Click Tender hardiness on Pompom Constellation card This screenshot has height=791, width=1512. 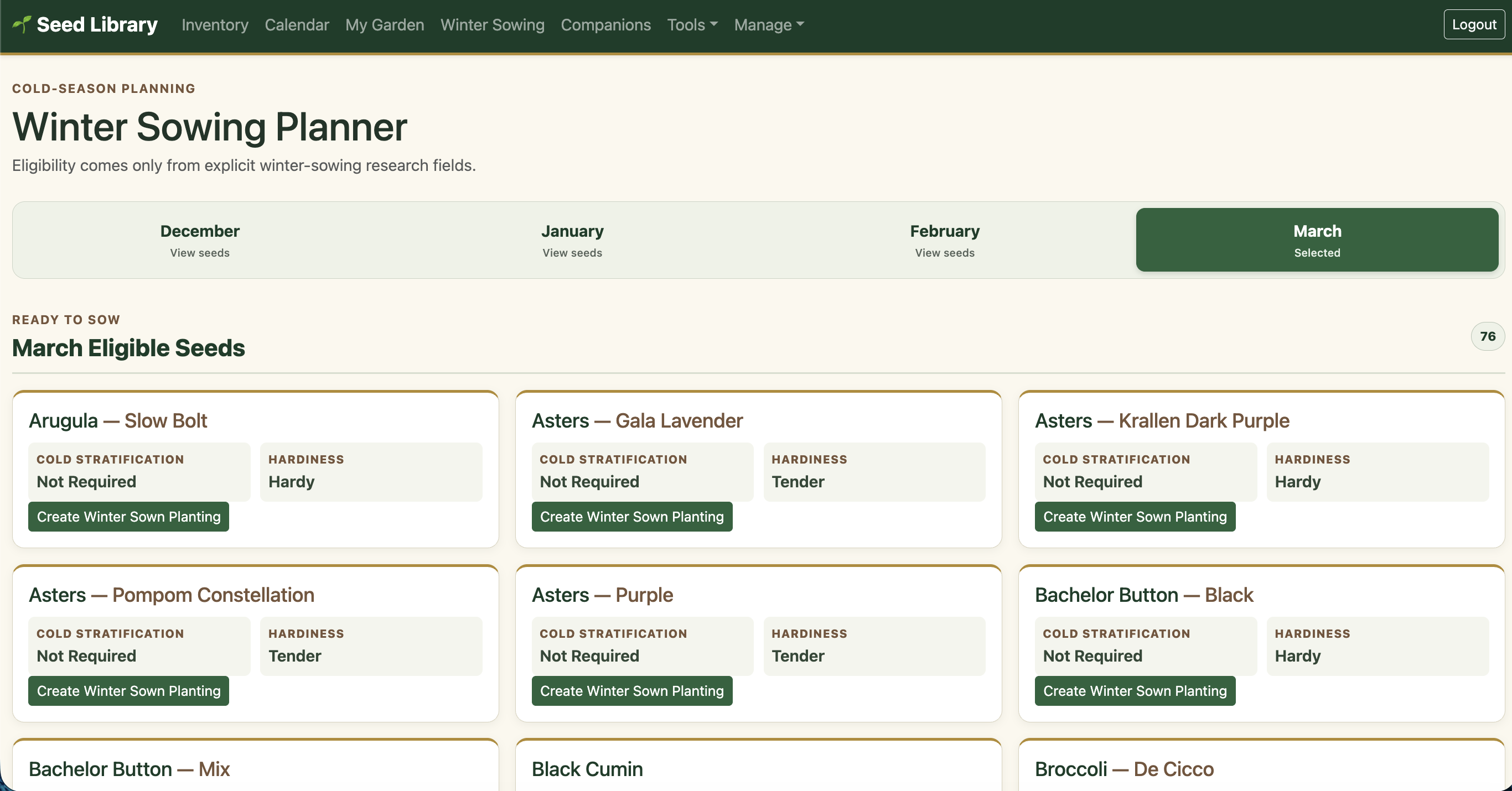pos(294,656)
